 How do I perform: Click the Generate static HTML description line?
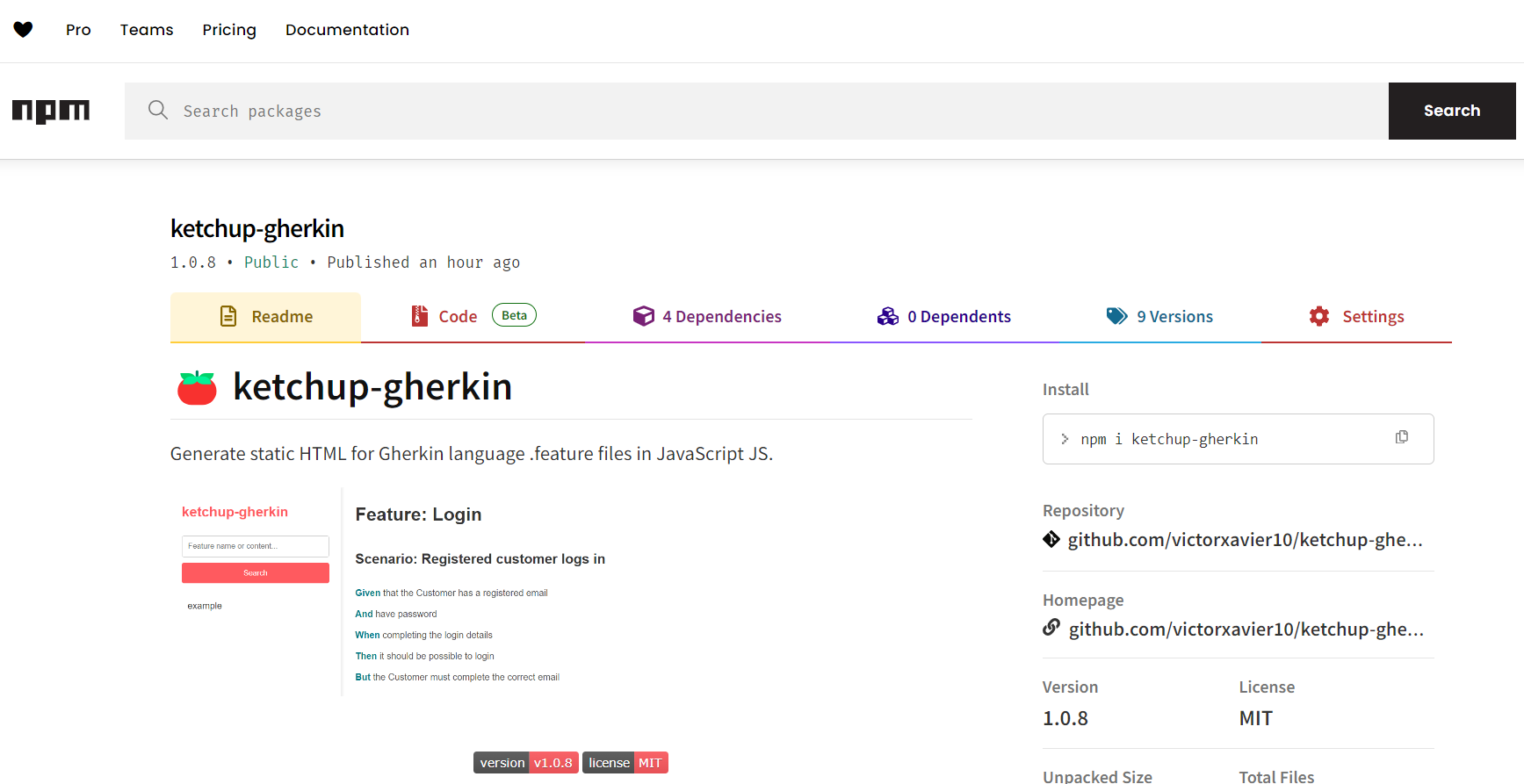[472, 454]
